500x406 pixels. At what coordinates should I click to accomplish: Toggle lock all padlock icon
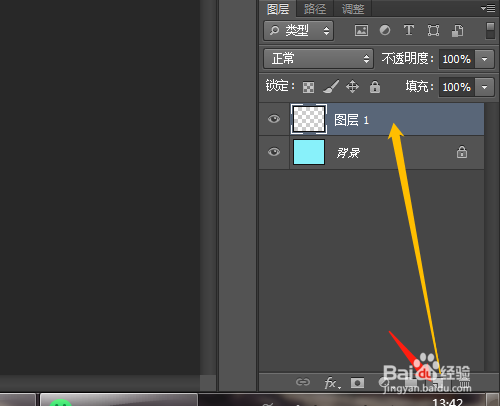pos(375,87)
